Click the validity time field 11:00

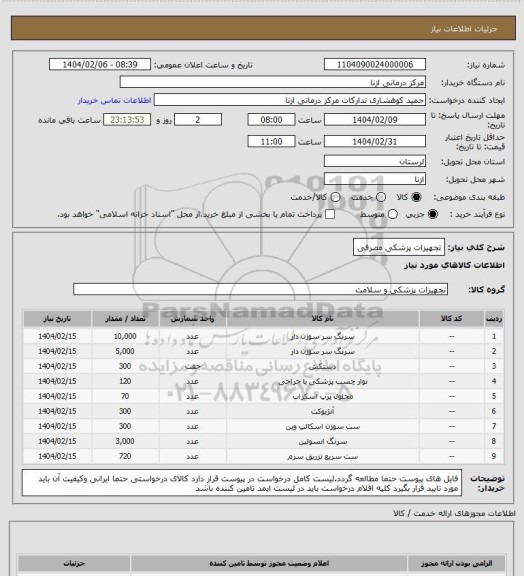coord(272,141)
